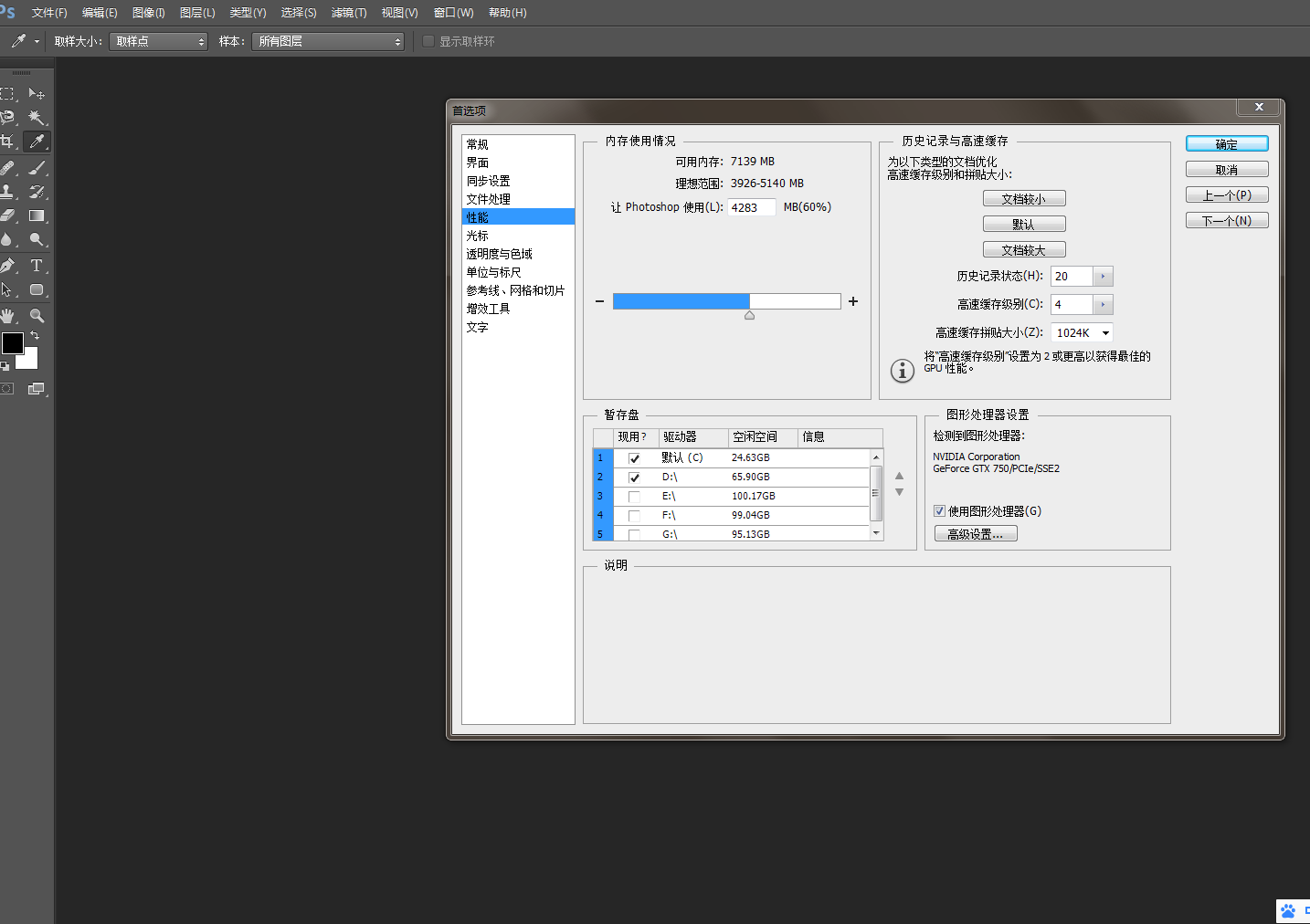Enable the E:\ scratch disk checkbox
Screen dimensions: 1310x924
point(634,497)
